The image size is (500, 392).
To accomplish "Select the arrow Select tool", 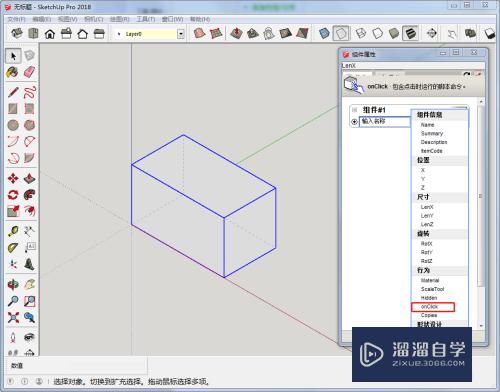I will click(x=13, y=56).
